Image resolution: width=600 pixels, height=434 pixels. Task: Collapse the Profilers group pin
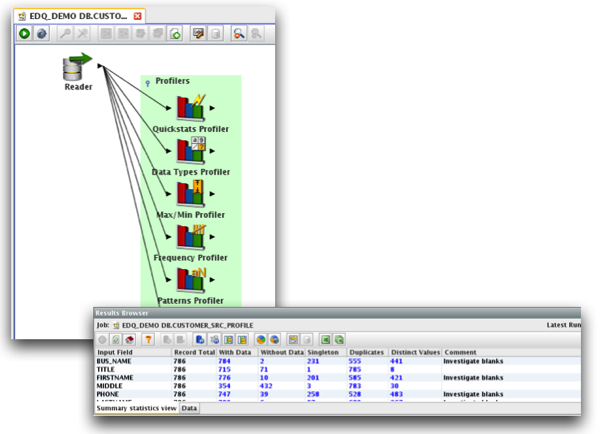pyautogui.click(x=148, y=83)
